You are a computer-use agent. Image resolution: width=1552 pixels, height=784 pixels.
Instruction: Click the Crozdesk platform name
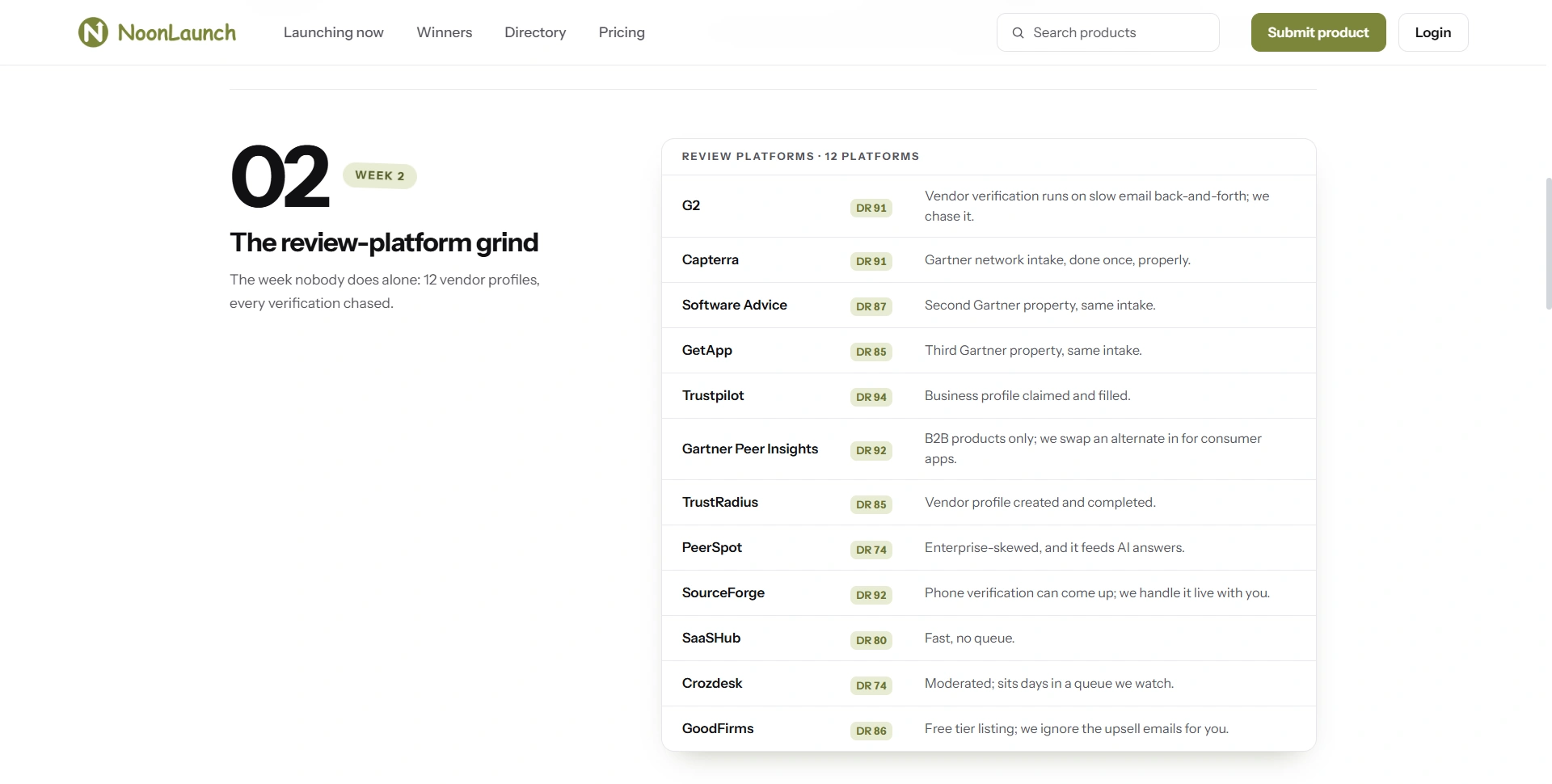click(x=712, y=683)
